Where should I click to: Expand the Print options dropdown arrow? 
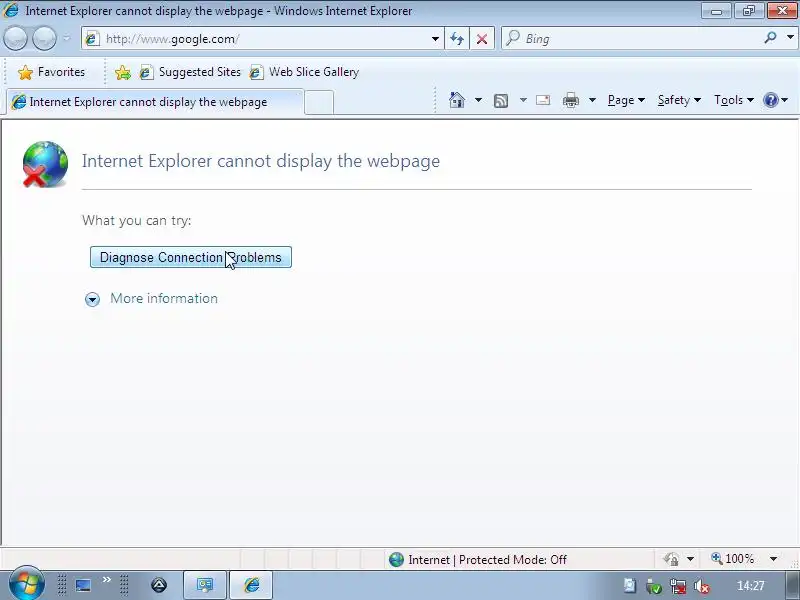[x=592, y=100]
